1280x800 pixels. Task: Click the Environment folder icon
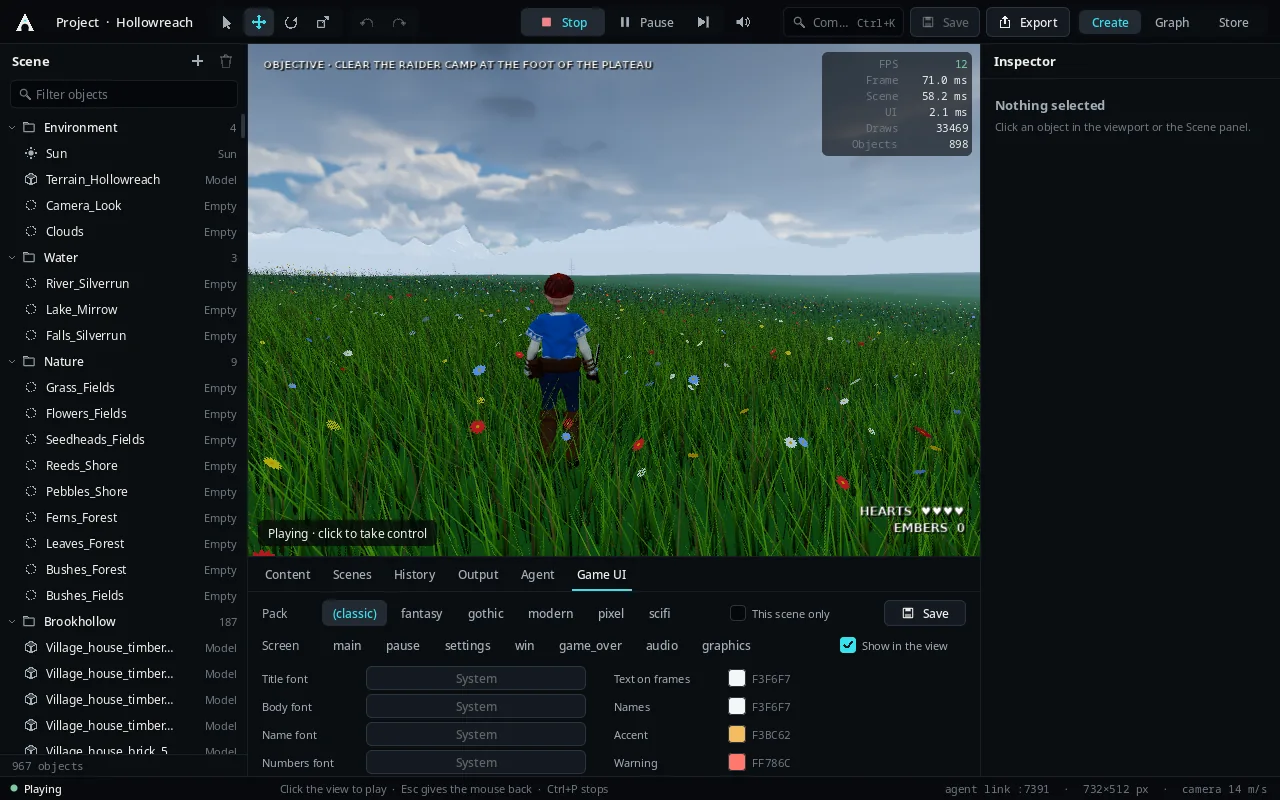click(x=29, y=127)
